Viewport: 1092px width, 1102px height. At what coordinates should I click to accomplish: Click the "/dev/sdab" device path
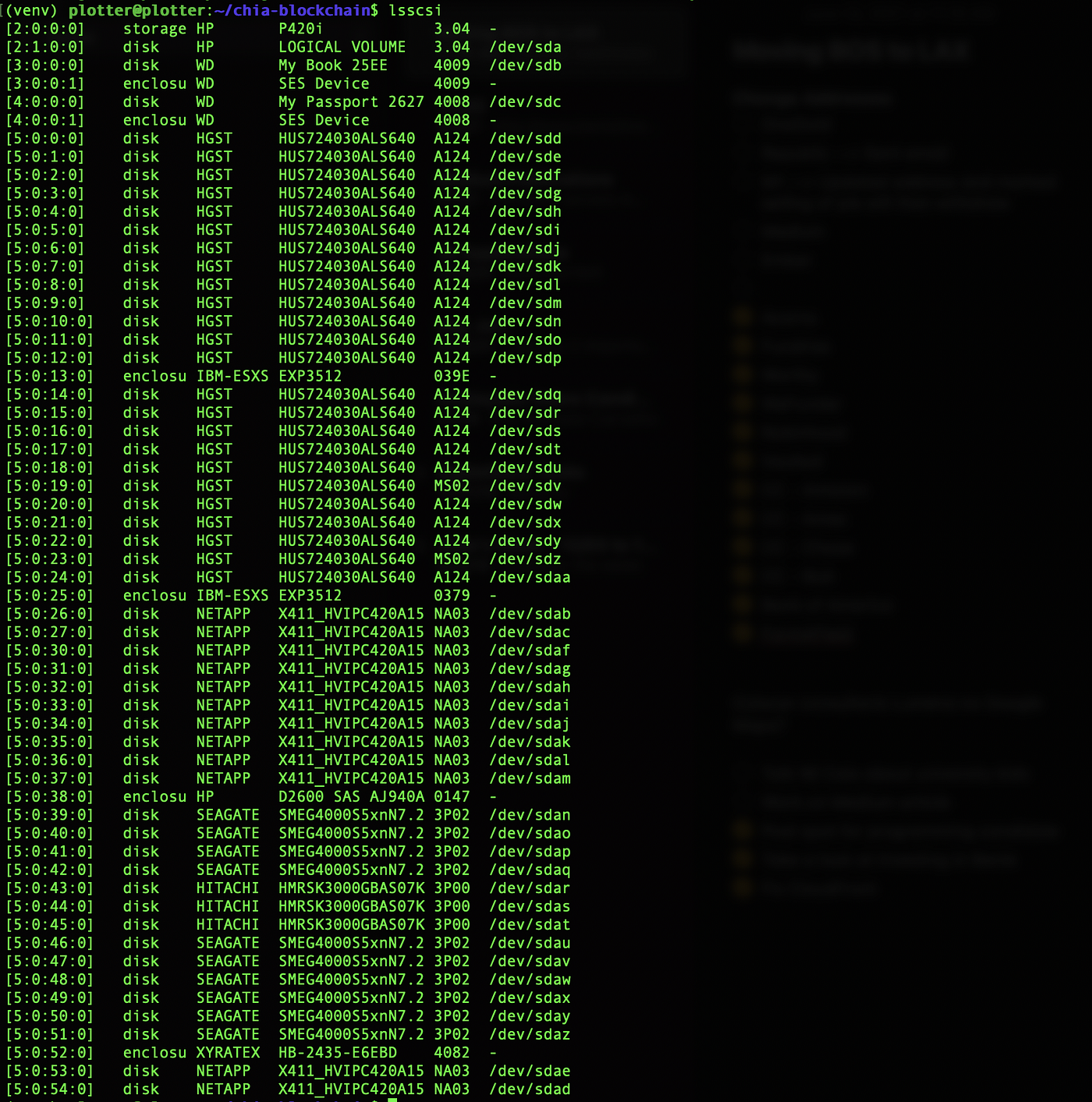(530, 614)
